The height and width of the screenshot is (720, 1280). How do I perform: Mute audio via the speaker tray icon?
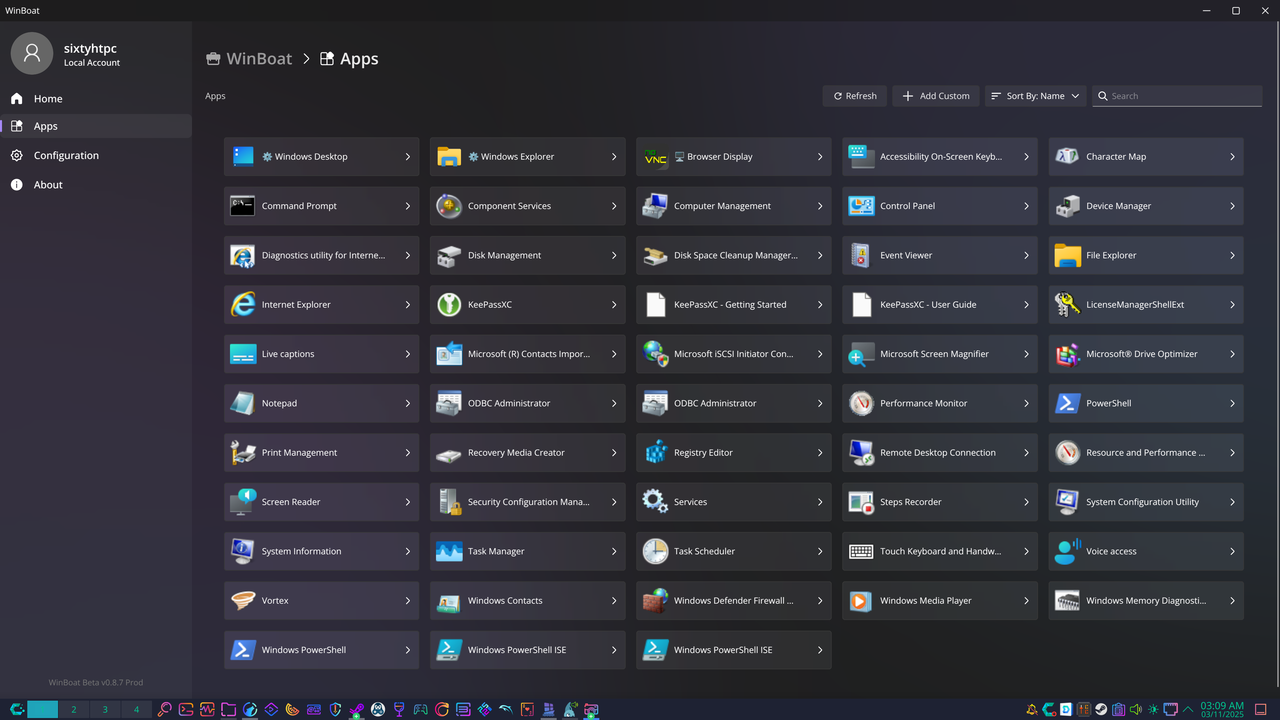pos(1134,709)
